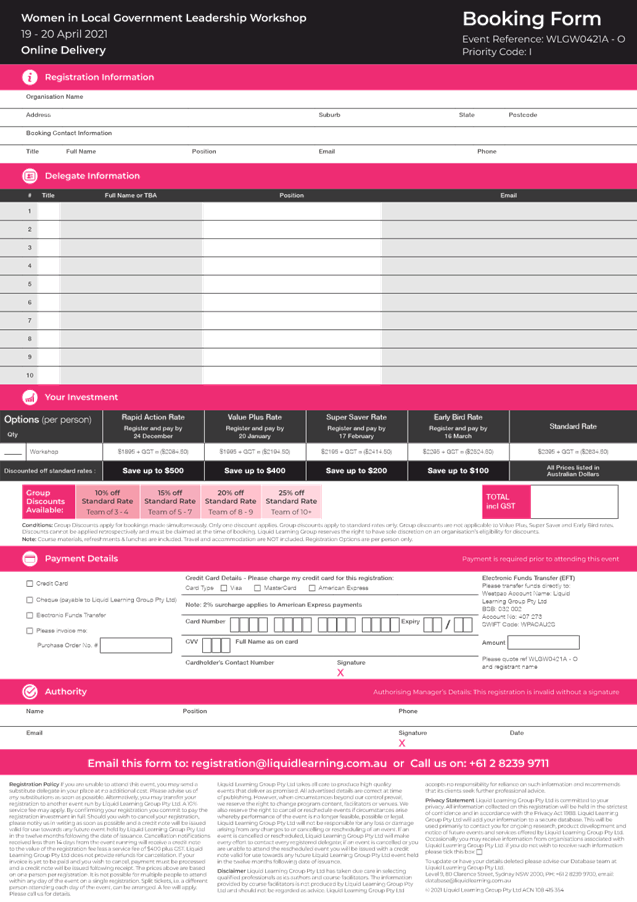
Task: Click the Rapid Action Rate column header
Action: [153, 426]
